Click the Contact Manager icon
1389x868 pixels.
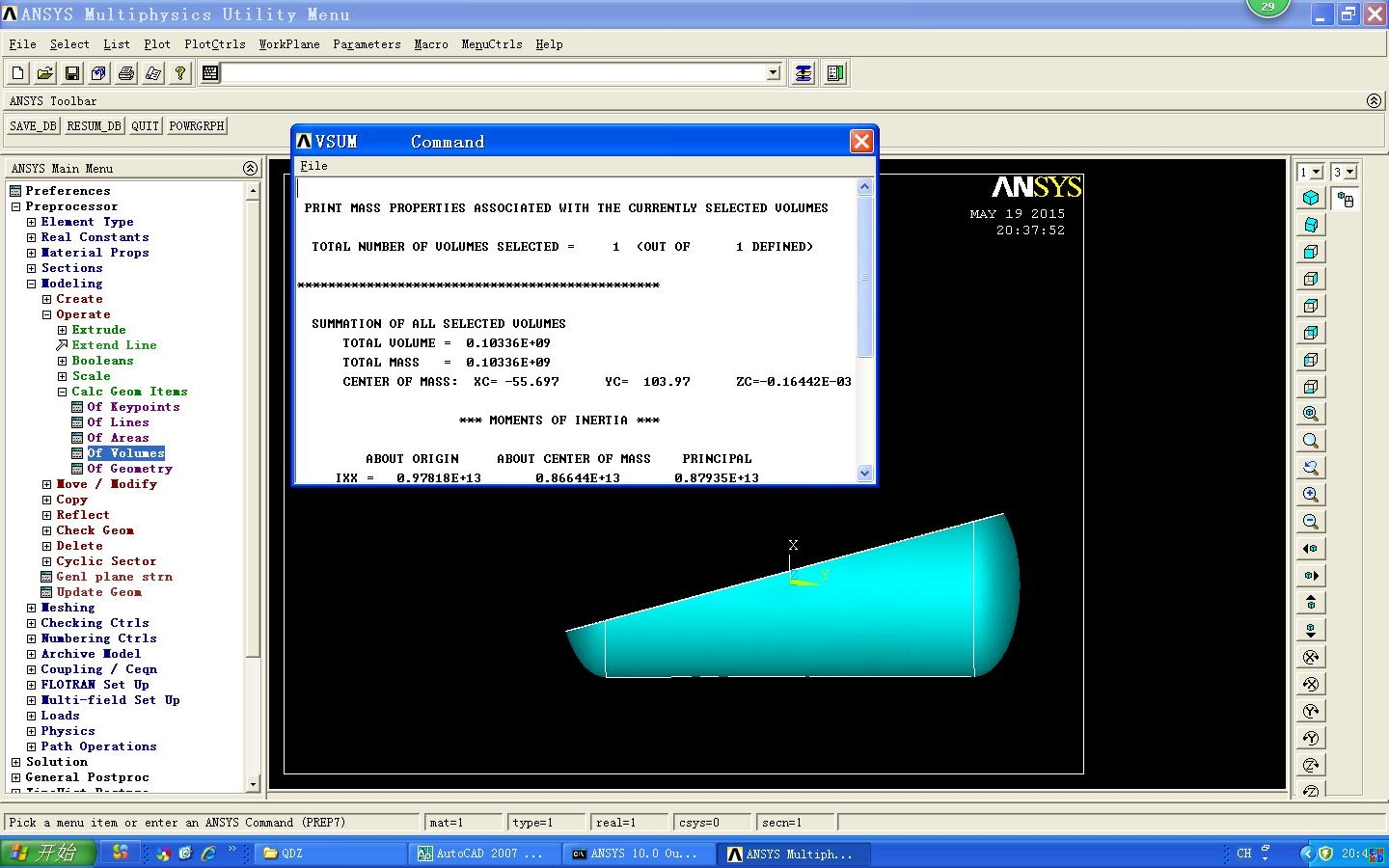coord(835,73)
